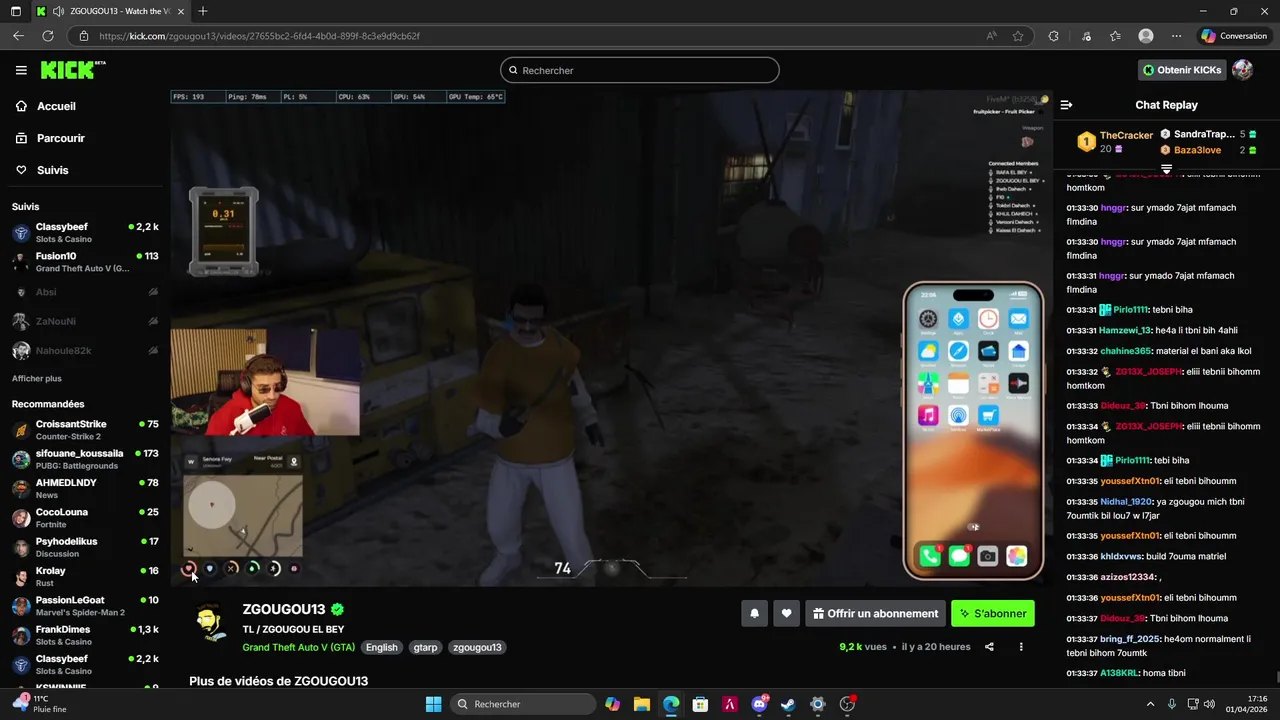The width and height of the screenshot is (1280, 720).
Task: Open ZGOUGOU13 channel avatar
Action: click(x=209, y=623)
